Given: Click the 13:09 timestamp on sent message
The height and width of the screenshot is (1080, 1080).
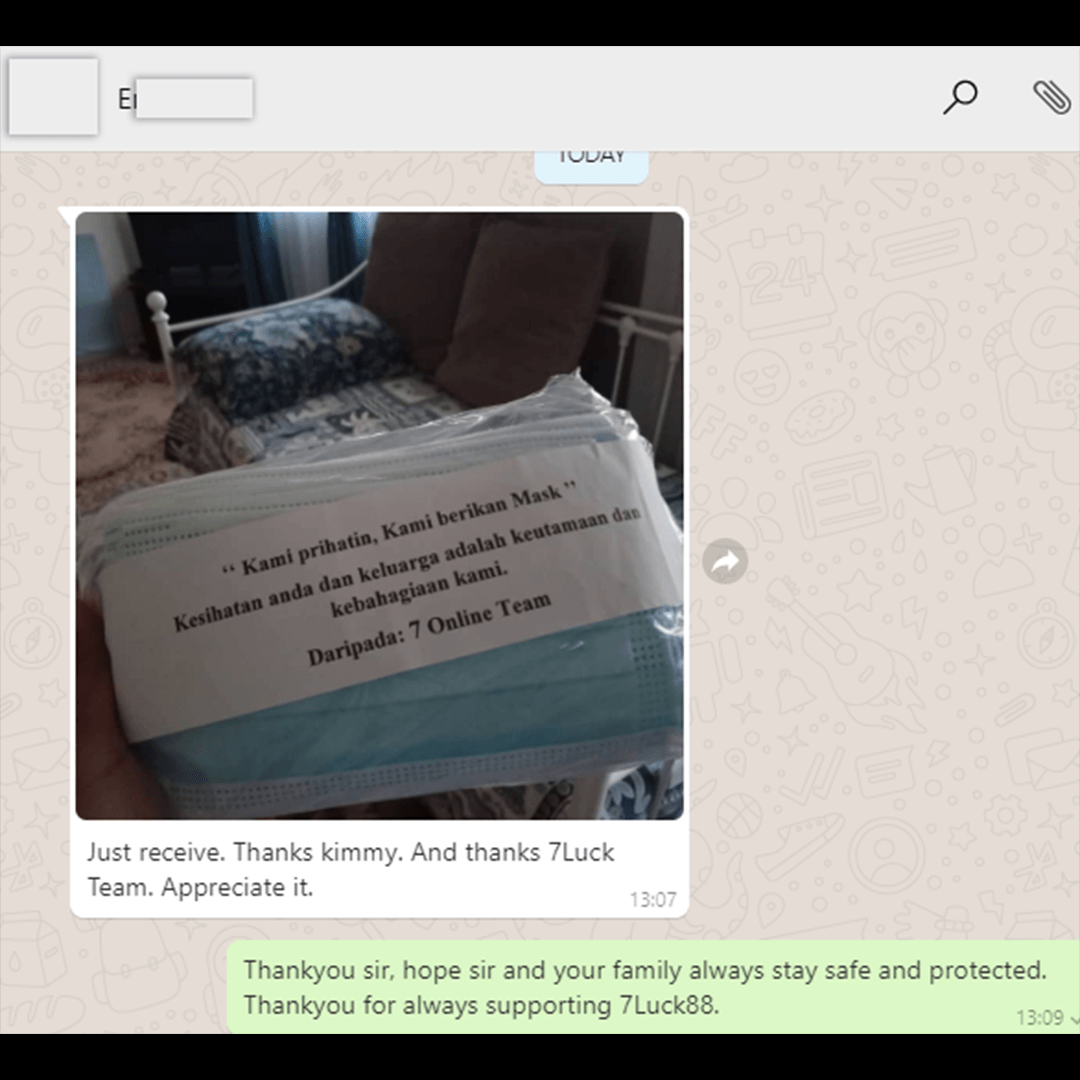Looking at the screenshot, I should point(1039,1017).
